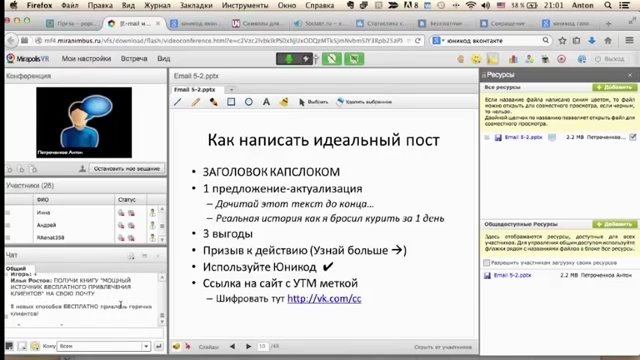Image resolution: width=640 pixels, height=360 pixels.
Task: Go to next slide arrow
Action: pyautogui.click(x=249, y=347)
